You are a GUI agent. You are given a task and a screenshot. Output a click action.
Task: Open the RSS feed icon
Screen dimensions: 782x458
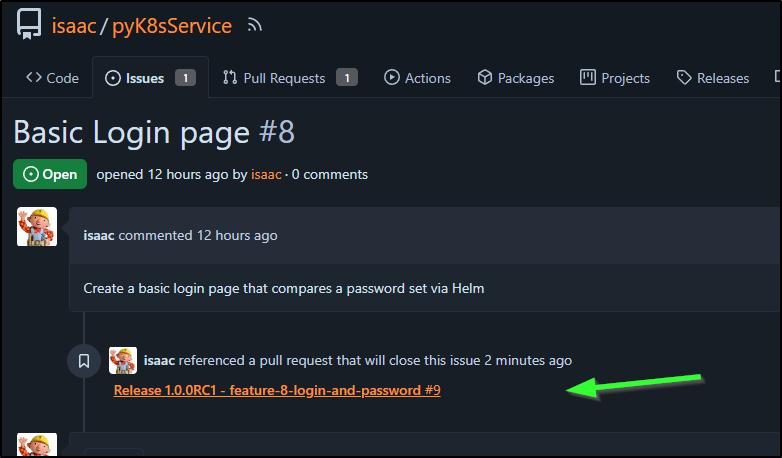(254, 25)
